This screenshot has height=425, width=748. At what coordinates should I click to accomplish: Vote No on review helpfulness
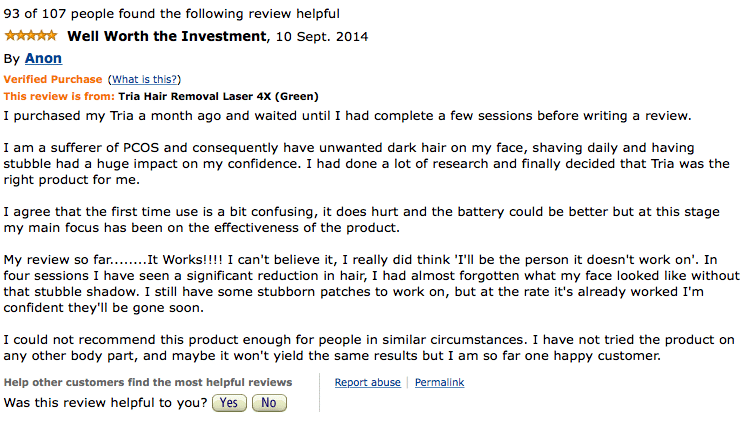coord(269,403)
